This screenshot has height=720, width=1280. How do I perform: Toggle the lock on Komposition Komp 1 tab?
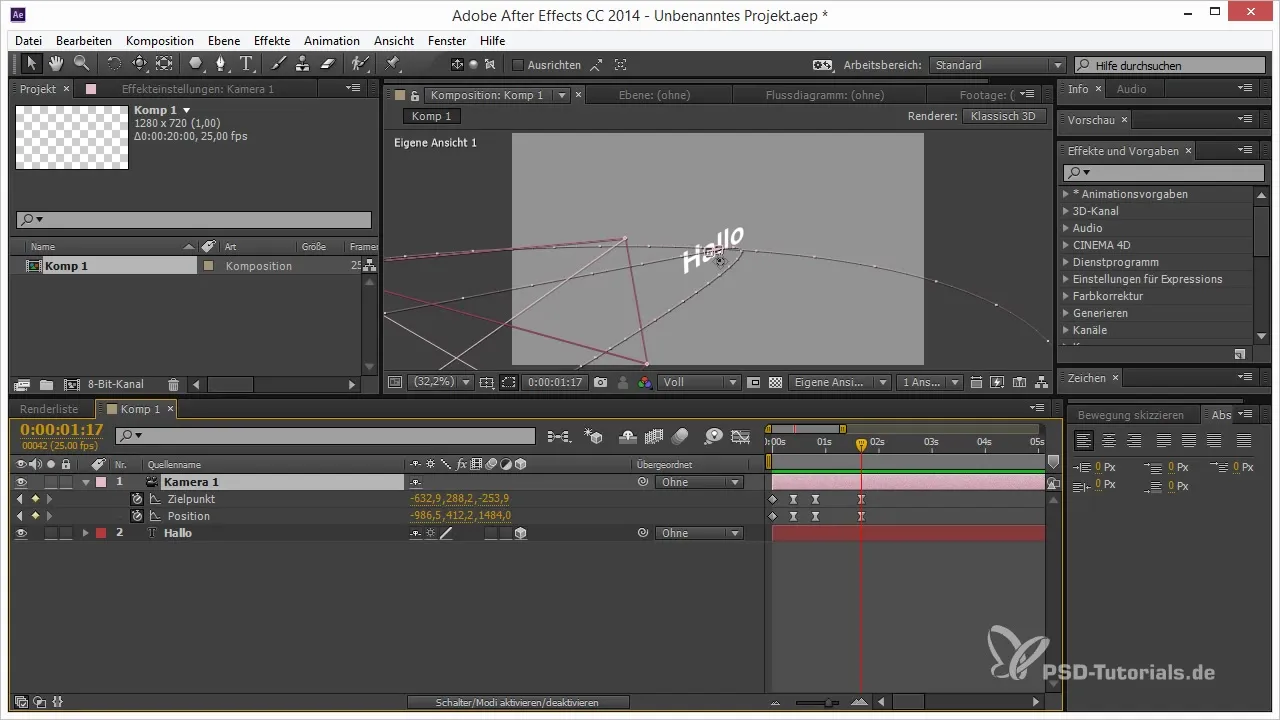(415, 95)
